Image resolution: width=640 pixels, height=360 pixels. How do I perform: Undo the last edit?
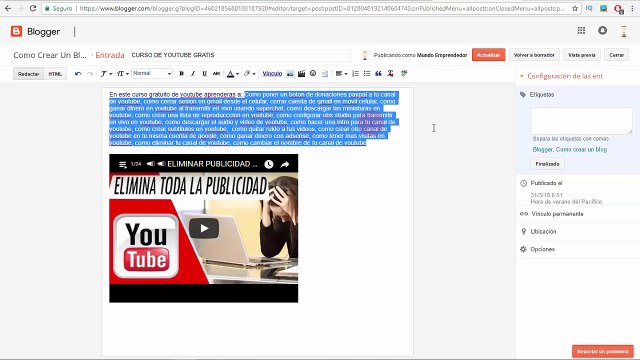pyautogui.click(x=78, y=74)
